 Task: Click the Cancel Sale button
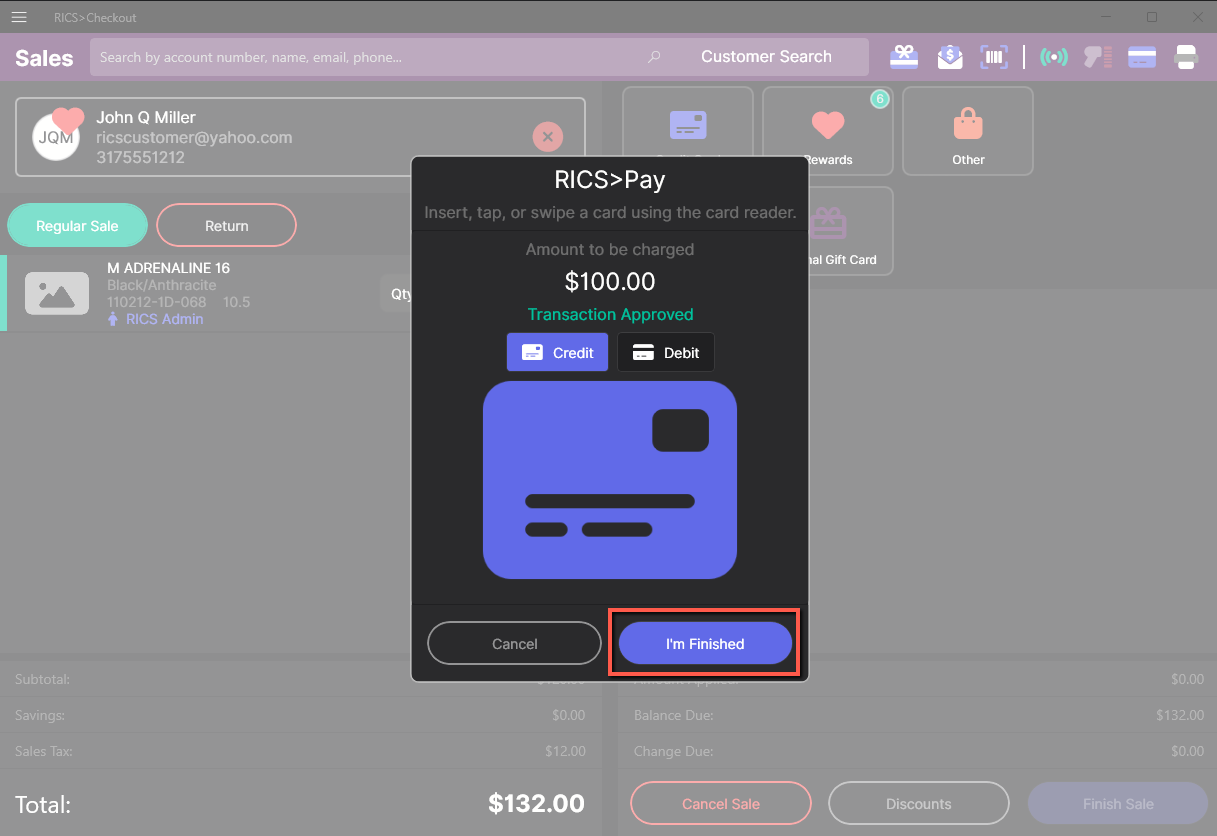coord(721,804)
